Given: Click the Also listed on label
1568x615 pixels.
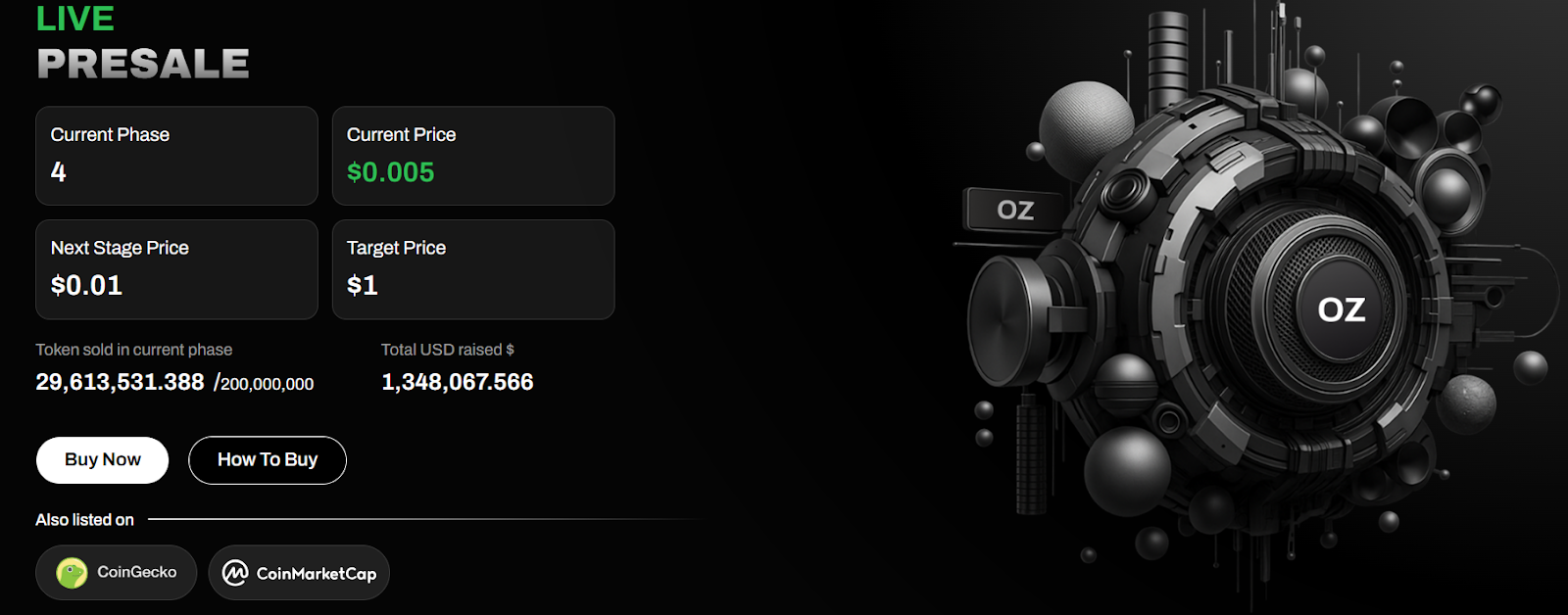Looking at the screenshot, I should [84, 520].
